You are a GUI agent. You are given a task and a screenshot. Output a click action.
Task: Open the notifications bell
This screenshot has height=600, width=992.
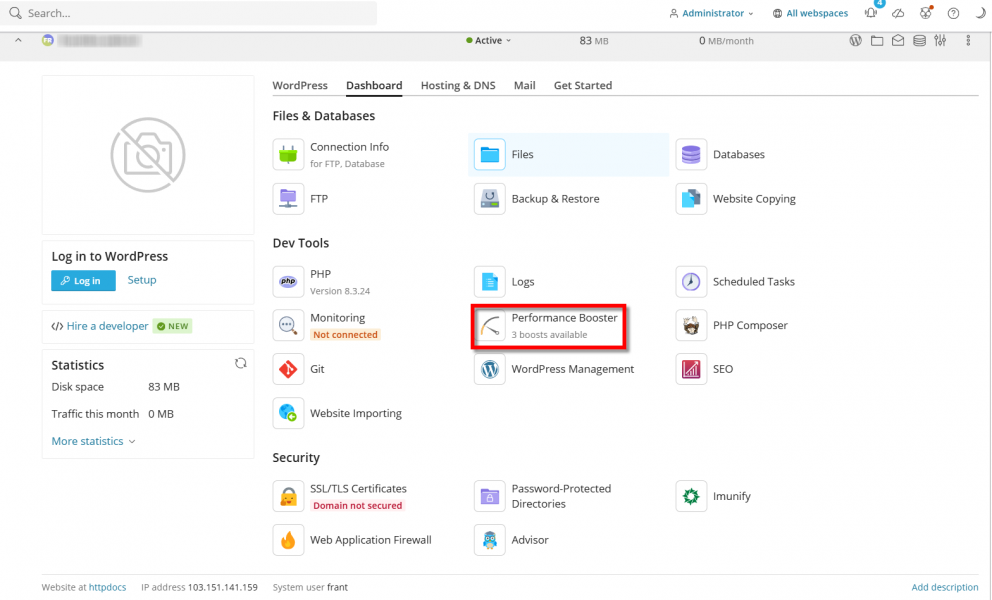tap(871, 13)
